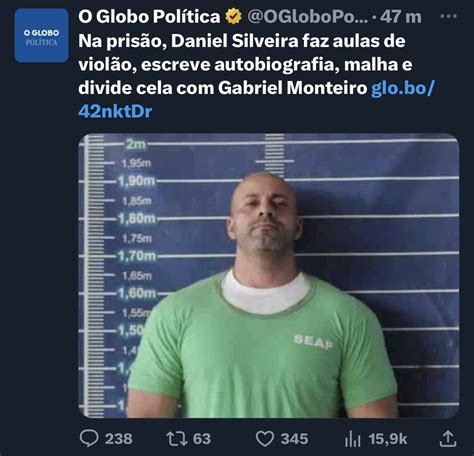Screen dimensions: 474x456
Task: Click the 63 retweets count
Action: pyautogui.click(x=202, y=439)
